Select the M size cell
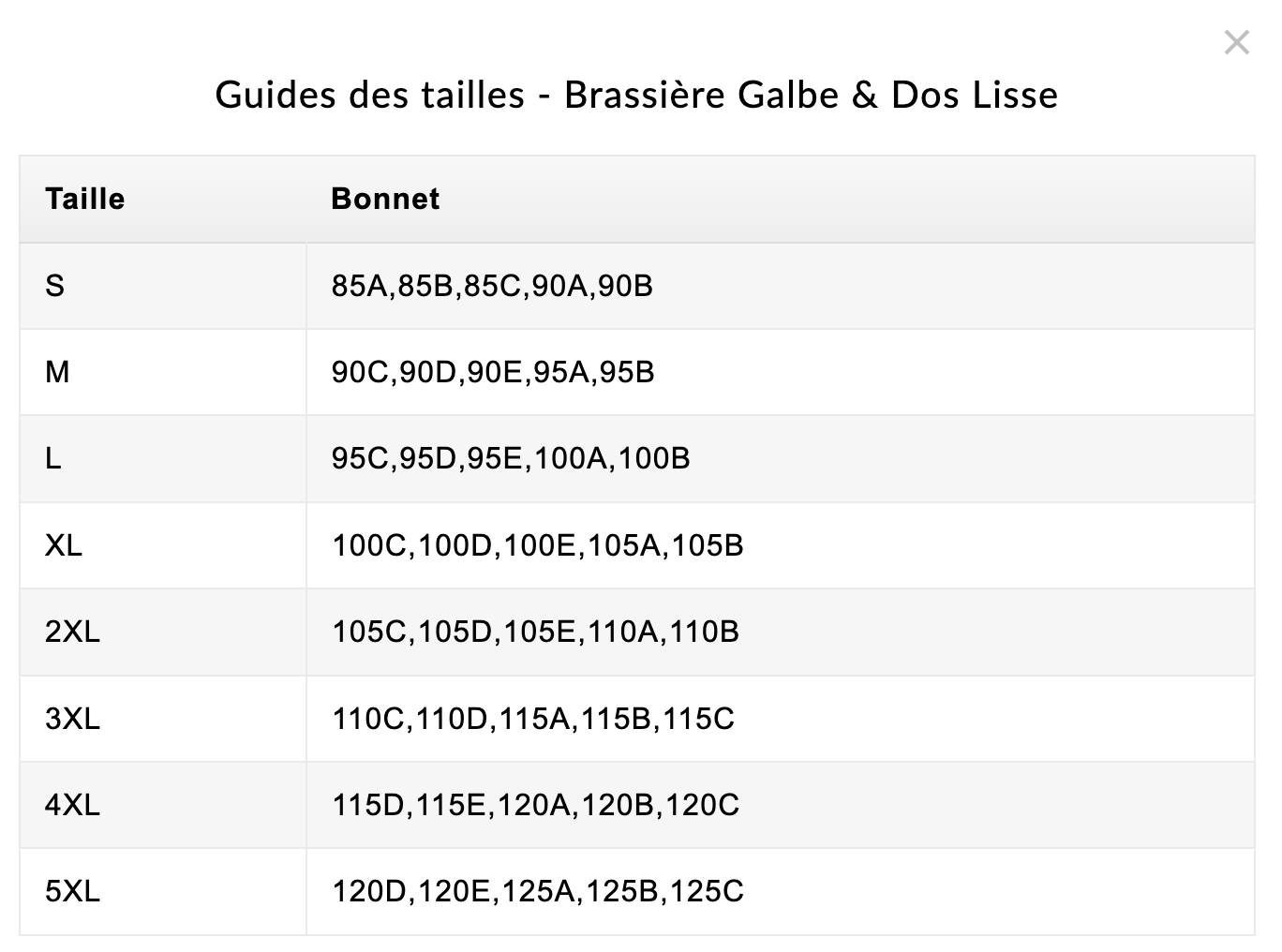The height and width of the screenshot is (952, 1282). click(x=57, y=372)
